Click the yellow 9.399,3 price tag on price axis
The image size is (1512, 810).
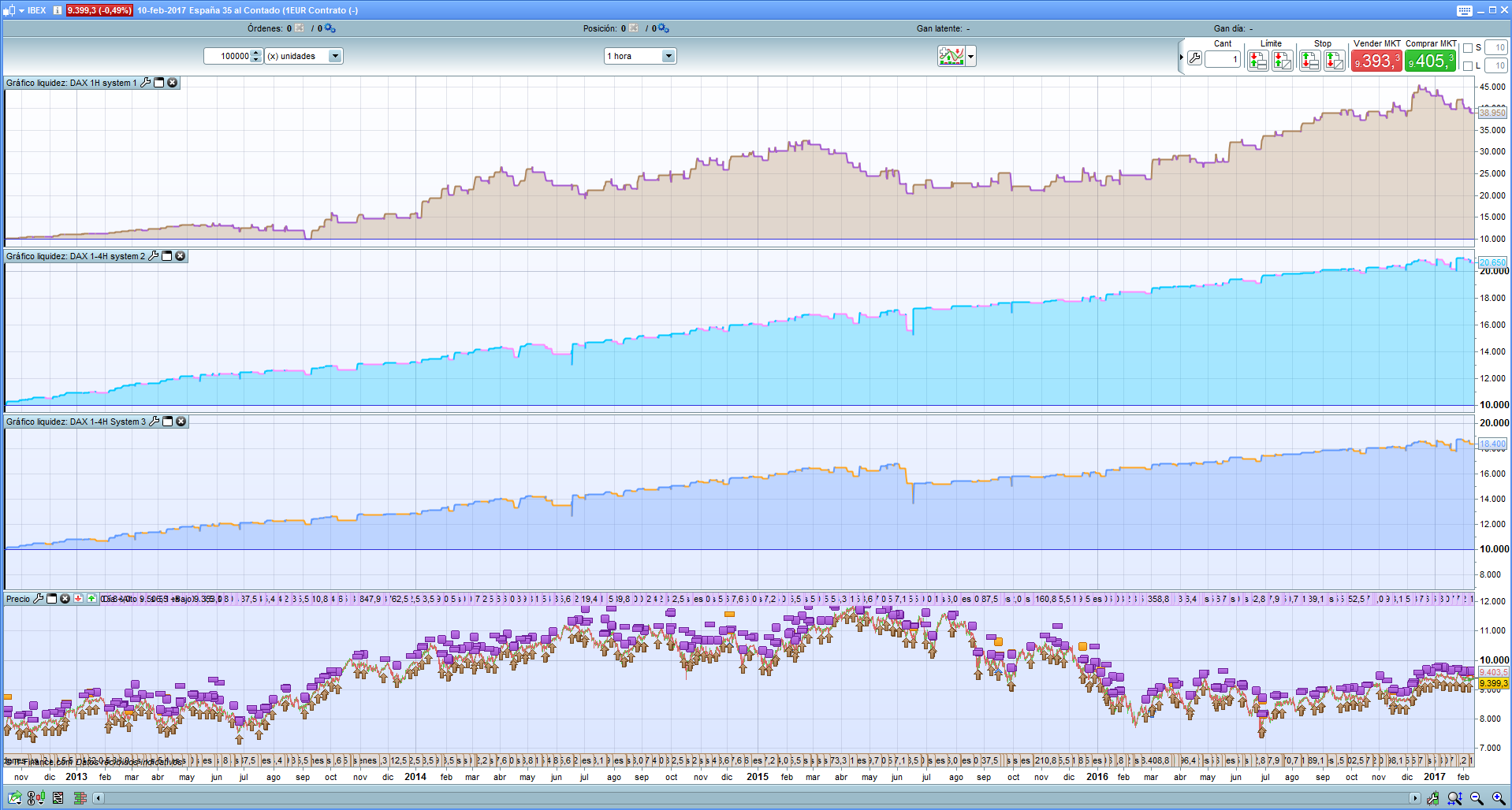click(x=1493, y=683)
